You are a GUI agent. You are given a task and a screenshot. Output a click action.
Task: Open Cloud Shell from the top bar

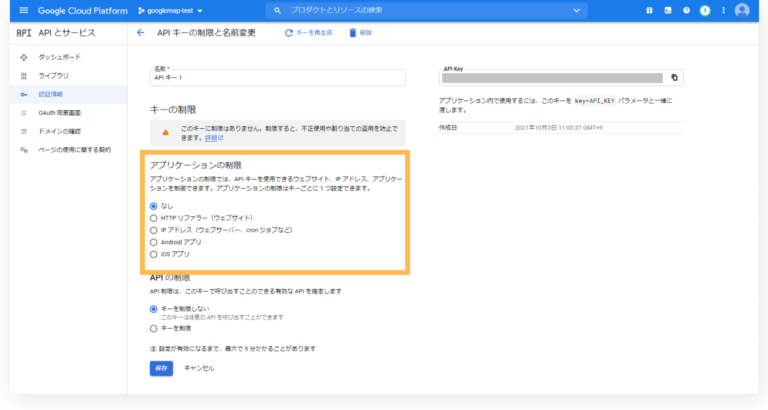667,10
